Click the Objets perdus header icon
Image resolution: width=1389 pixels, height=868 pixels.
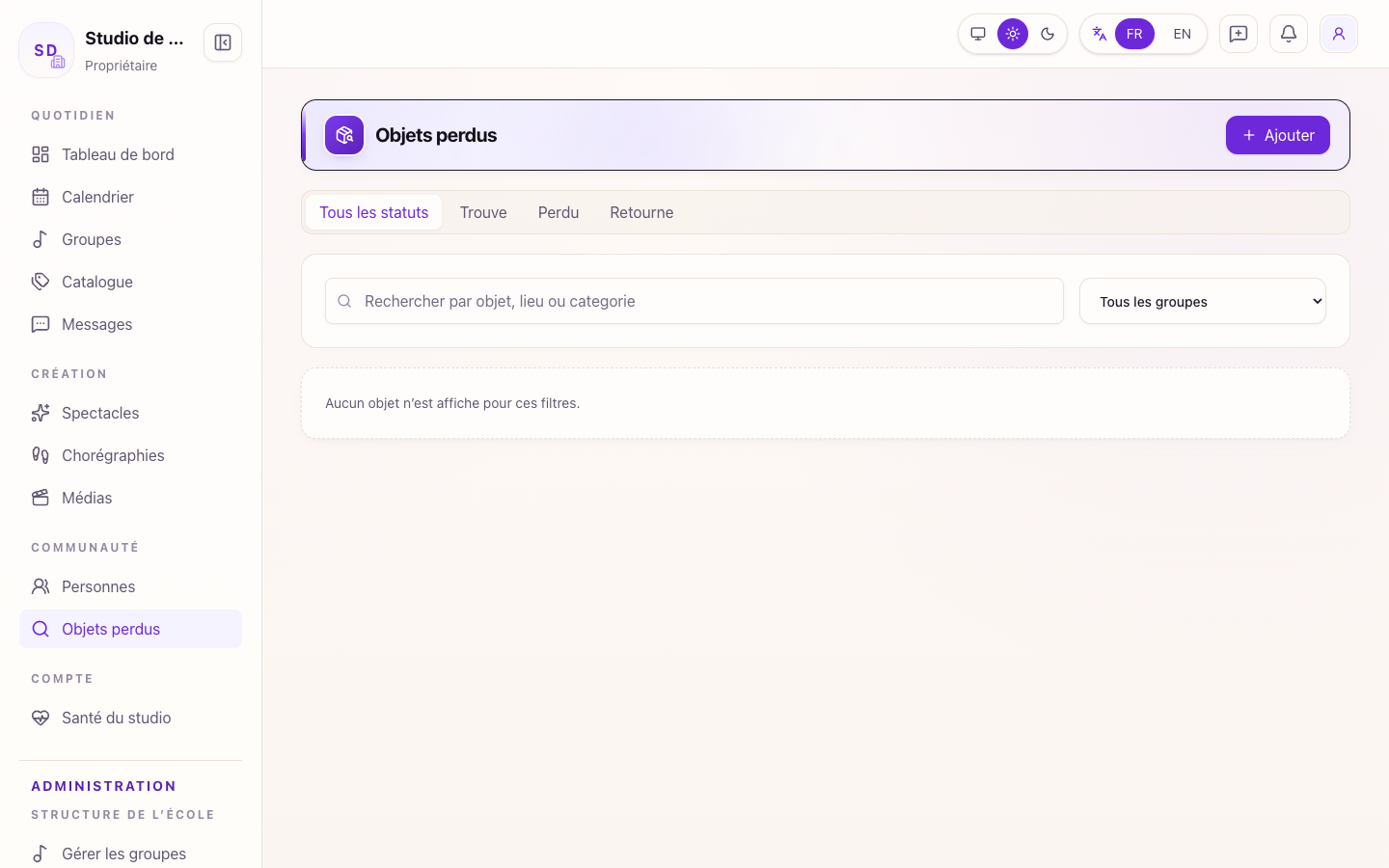(344, 135)
